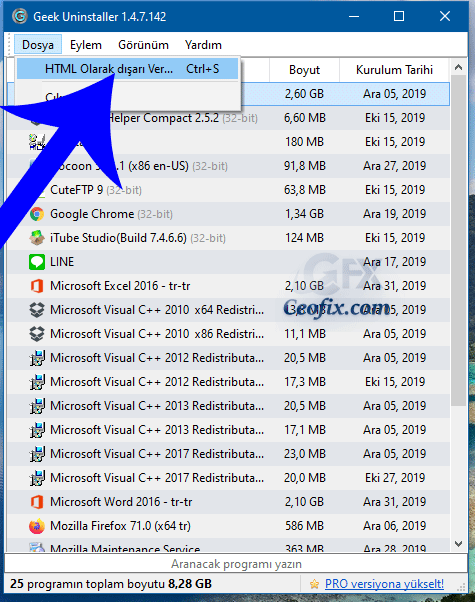Open the Eylem menu

pyautogui.click(x=86, y=45)
